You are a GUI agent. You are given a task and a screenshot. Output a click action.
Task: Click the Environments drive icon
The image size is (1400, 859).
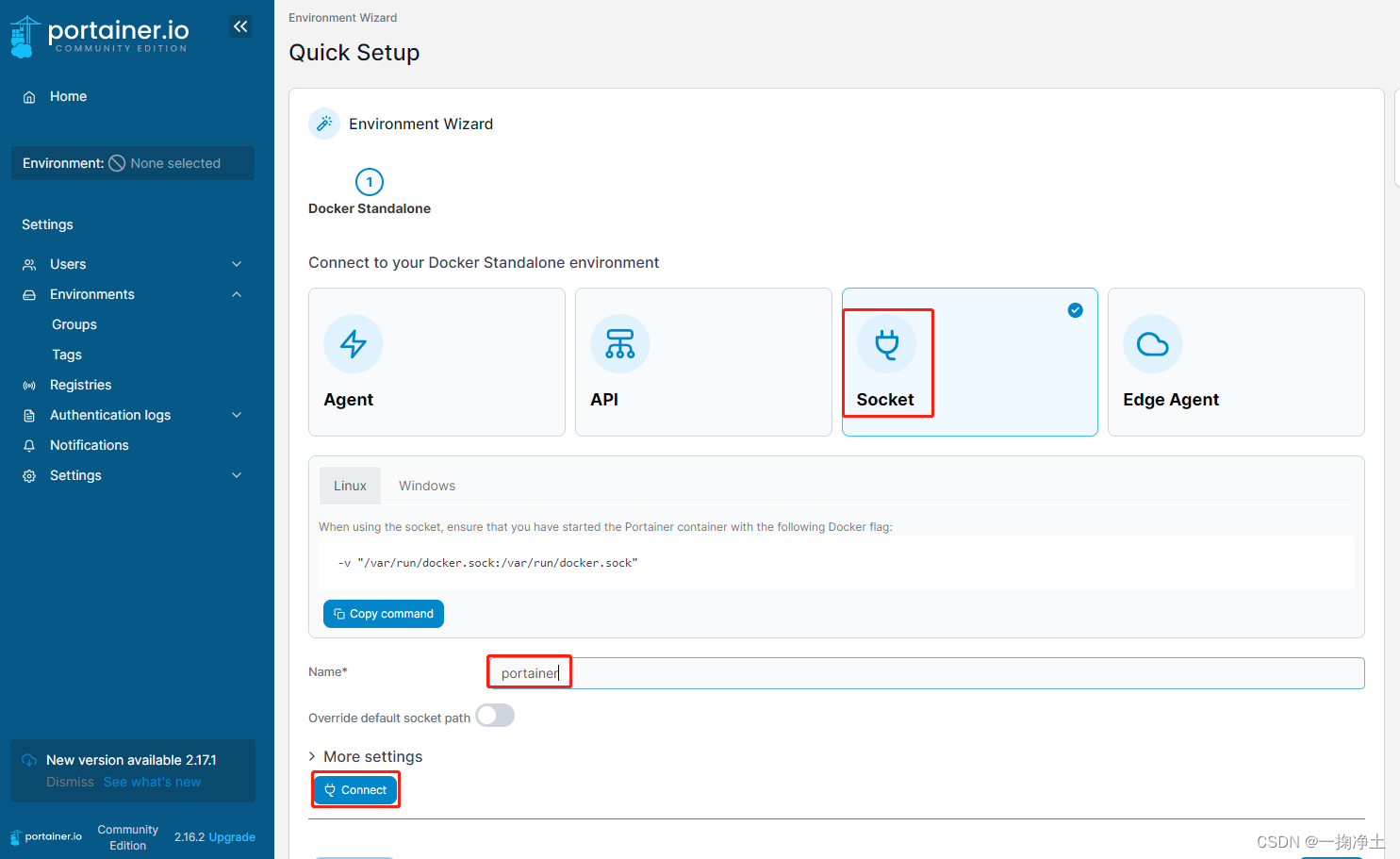[x=29, y=295]
